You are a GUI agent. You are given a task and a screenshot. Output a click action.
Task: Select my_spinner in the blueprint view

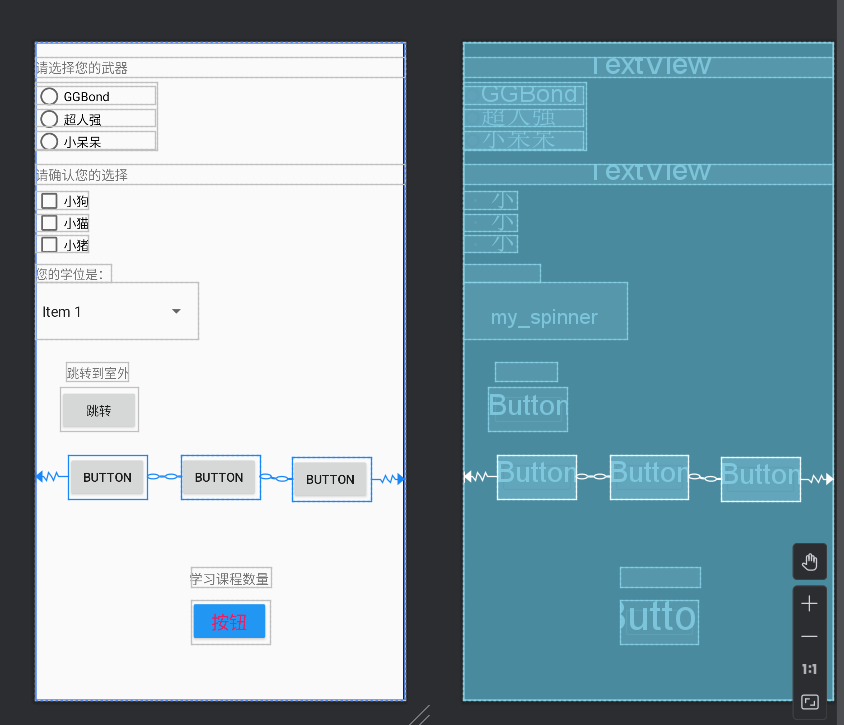pos(545,311)
